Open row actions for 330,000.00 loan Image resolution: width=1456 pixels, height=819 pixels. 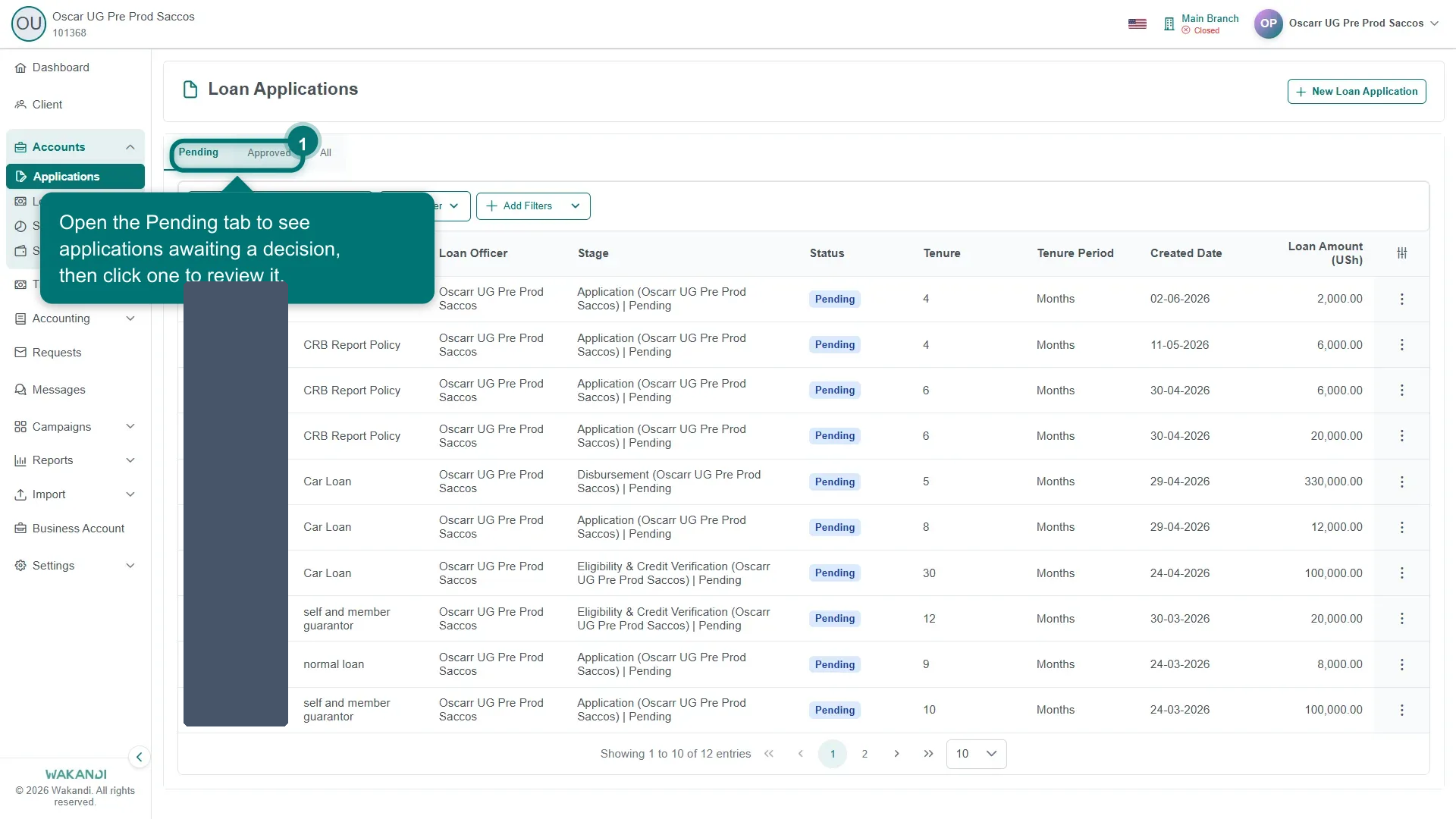tap(1402, 482)
